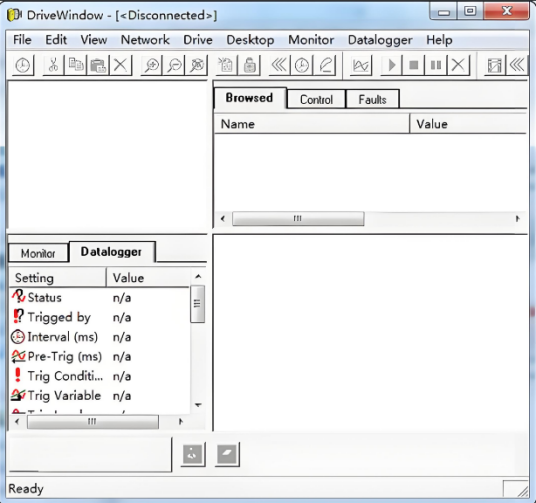Image resolution: width=536 pixels, height=503 pixels.
Task: Open the Desktop menu
Action: [x=250, y=40]
